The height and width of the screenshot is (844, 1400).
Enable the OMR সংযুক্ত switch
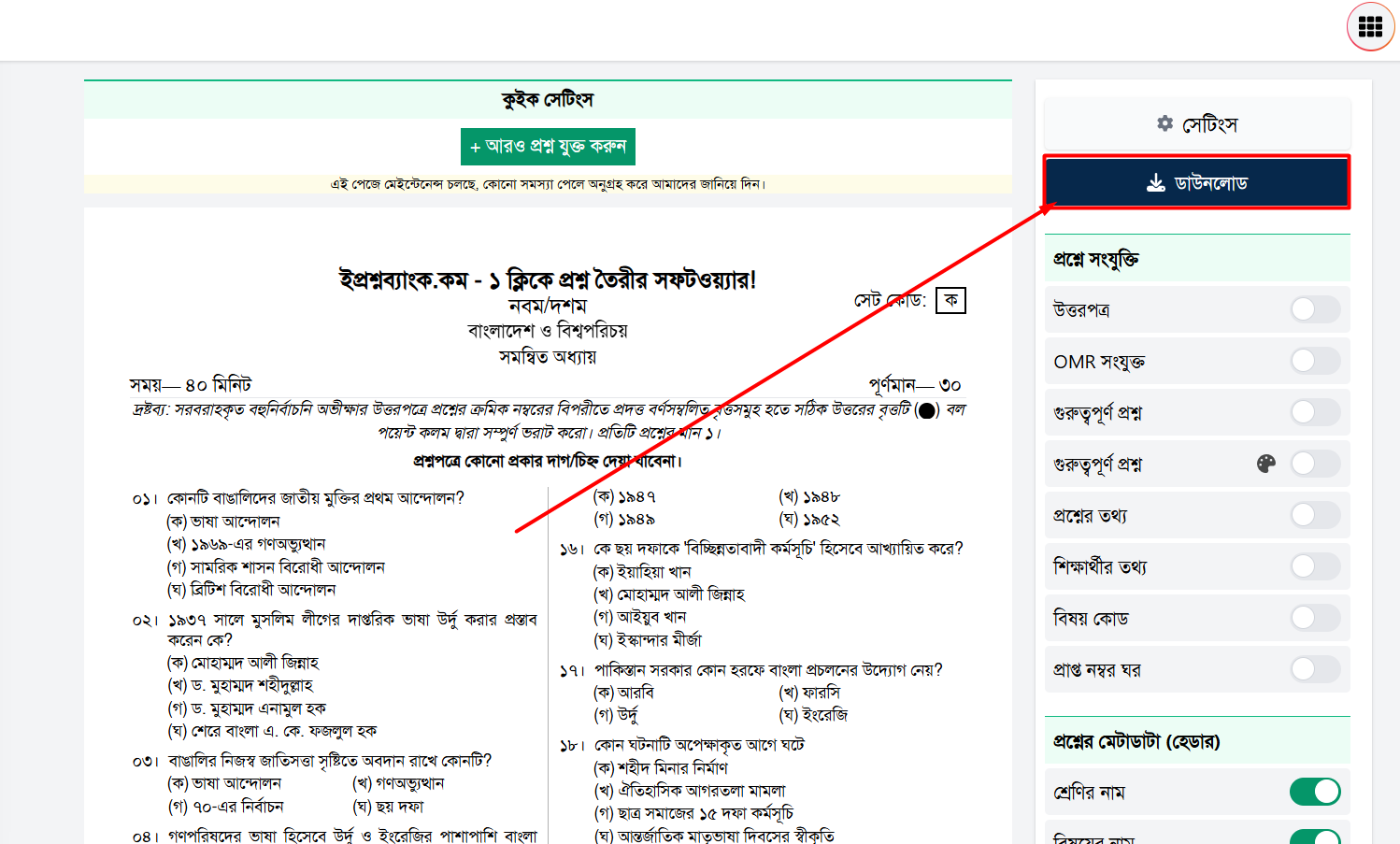[x=1315, y=361]
